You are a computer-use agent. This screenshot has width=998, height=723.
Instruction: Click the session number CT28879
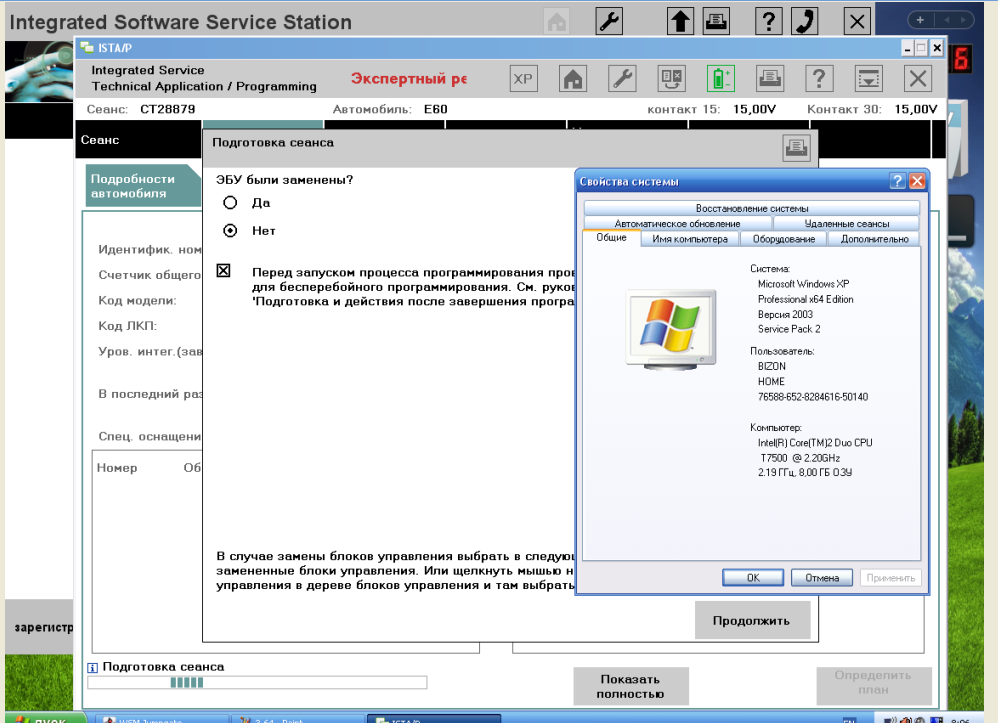(168, 109)
